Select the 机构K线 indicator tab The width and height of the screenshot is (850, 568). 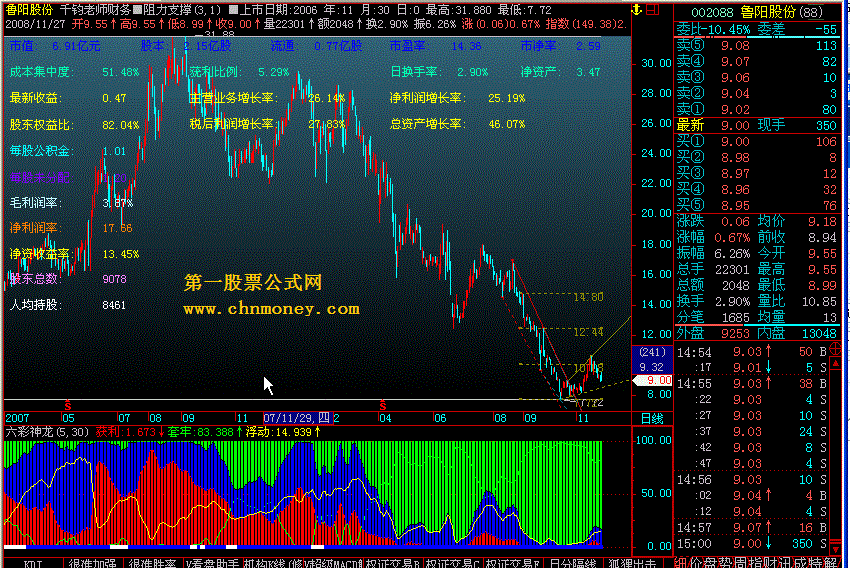[273, 564]
